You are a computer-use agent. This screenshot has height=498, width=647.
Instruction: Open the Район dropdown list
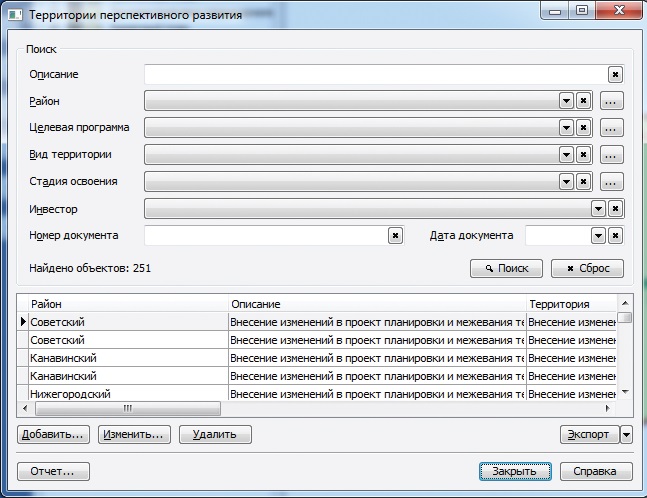point(566,101)
